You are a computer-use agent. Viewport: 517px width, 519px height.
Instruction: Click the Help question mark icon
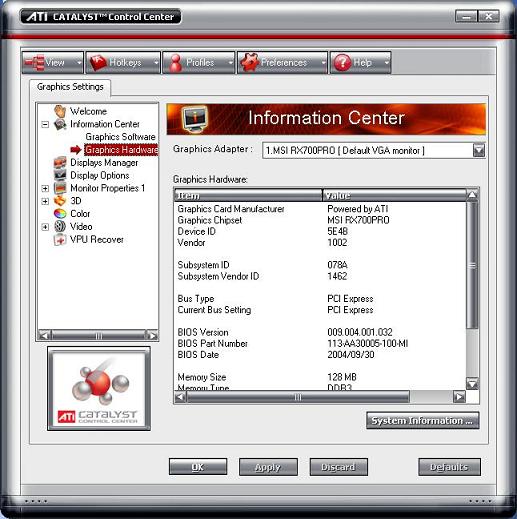click(342, 62)
